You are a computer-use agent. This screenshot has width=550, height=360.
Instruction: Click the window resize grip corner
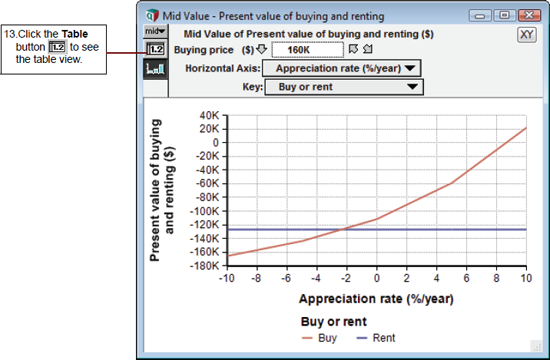click(536, 346)
